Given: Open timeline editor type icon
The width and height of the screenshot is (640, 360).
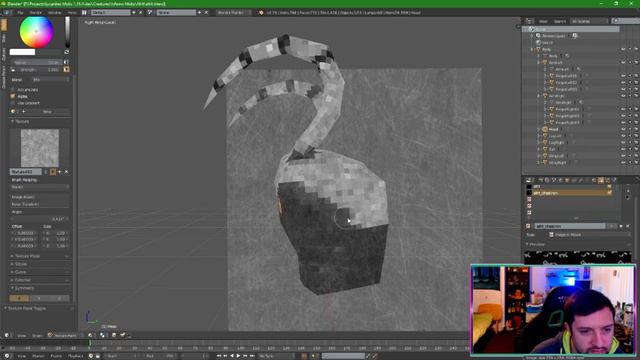Looking at the screenshot, I should (7, 356).
